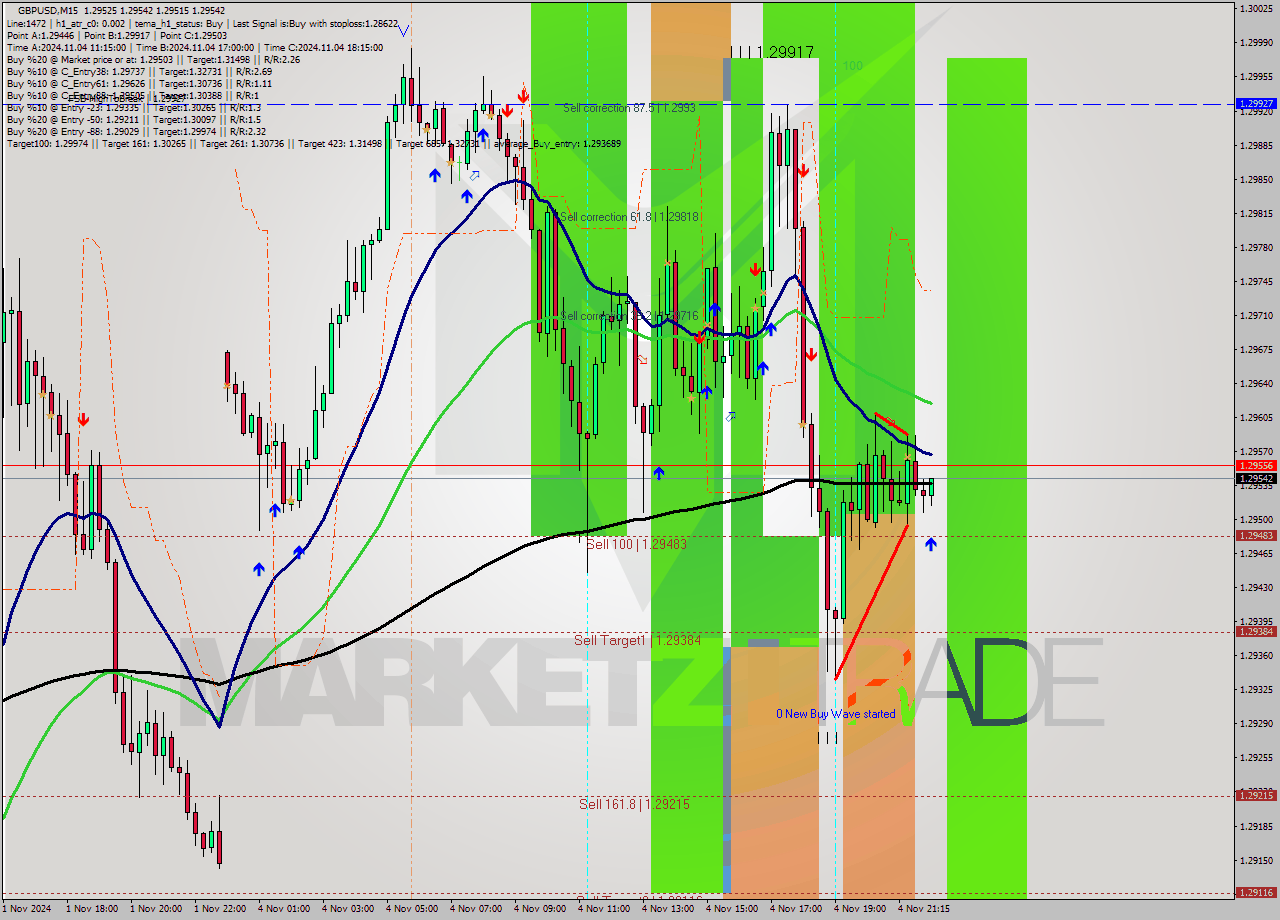Screen dimensions: 1280x920
Task: Click the 1.29885 price axis label
Action: click(1256, 145)
